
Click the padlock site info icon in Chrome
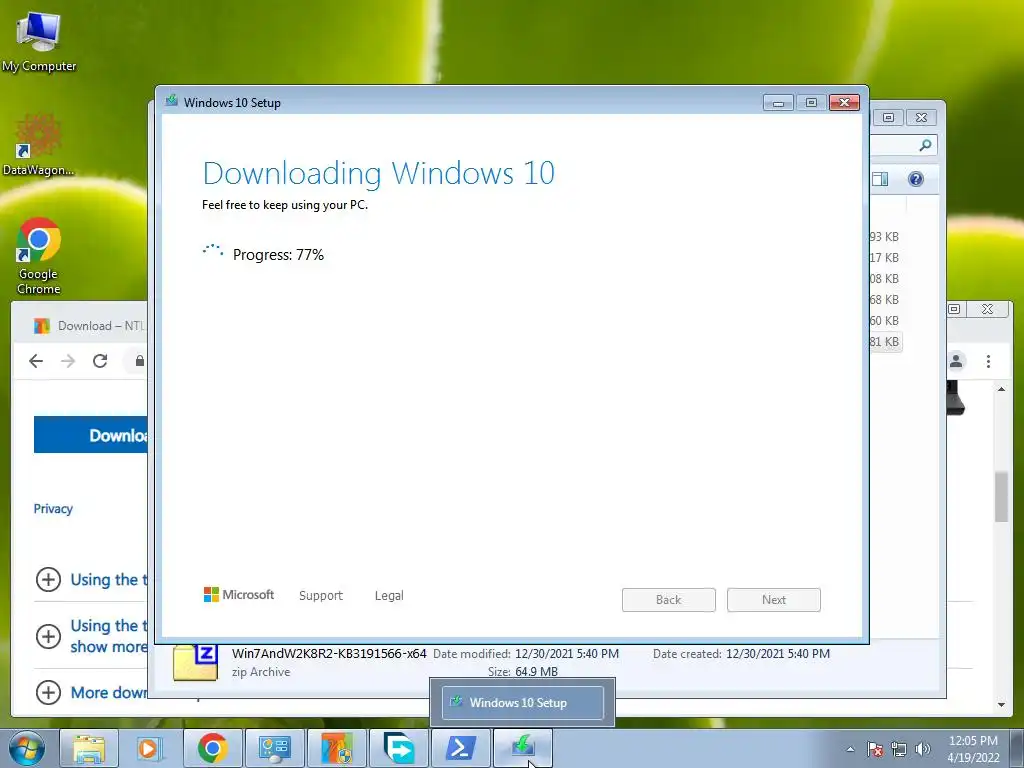click(140, 360)
